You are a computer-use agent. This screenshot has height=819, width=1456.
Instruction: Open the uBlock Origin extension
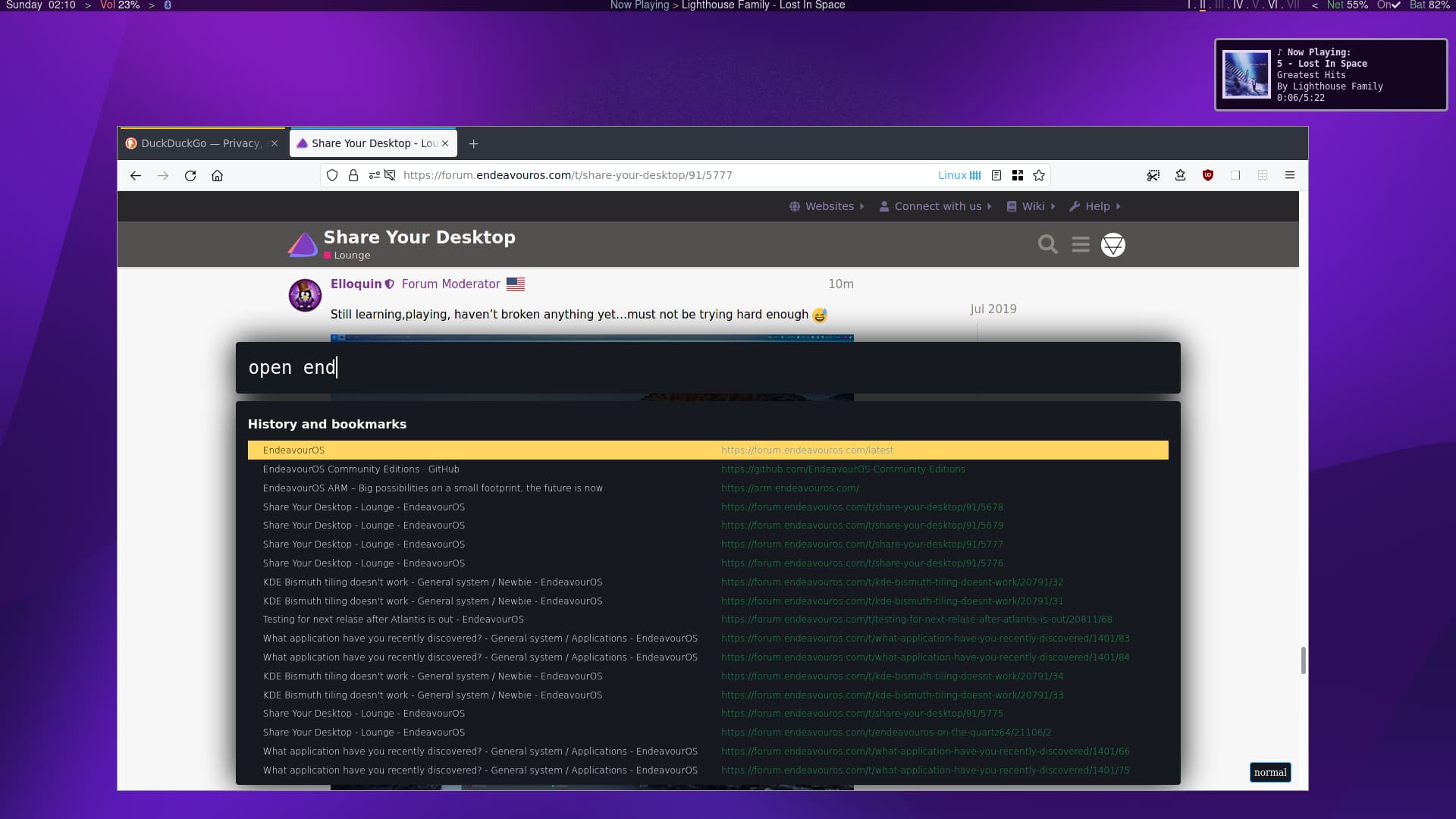[x=1208, y=175]
